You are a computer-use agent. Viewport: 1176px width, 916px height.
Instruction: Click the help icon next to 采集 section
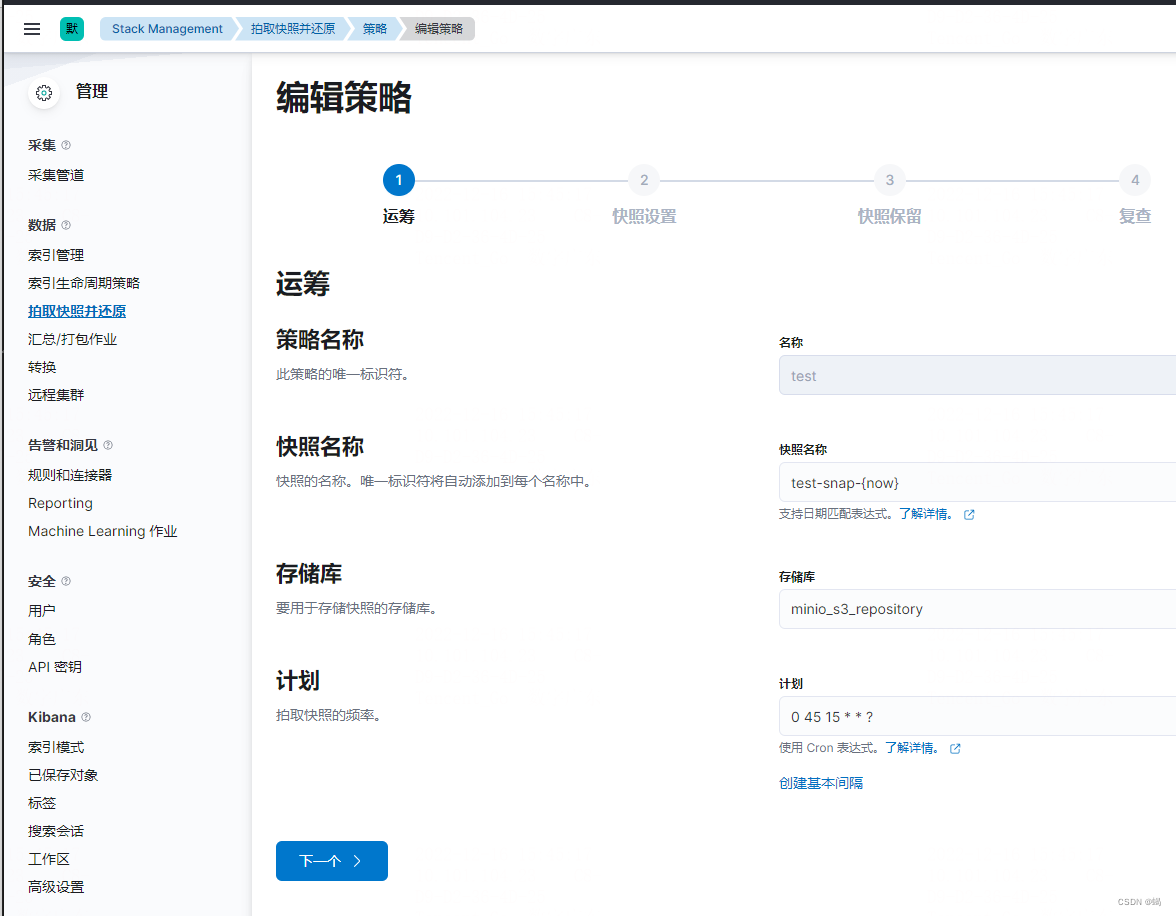point(66,145)
